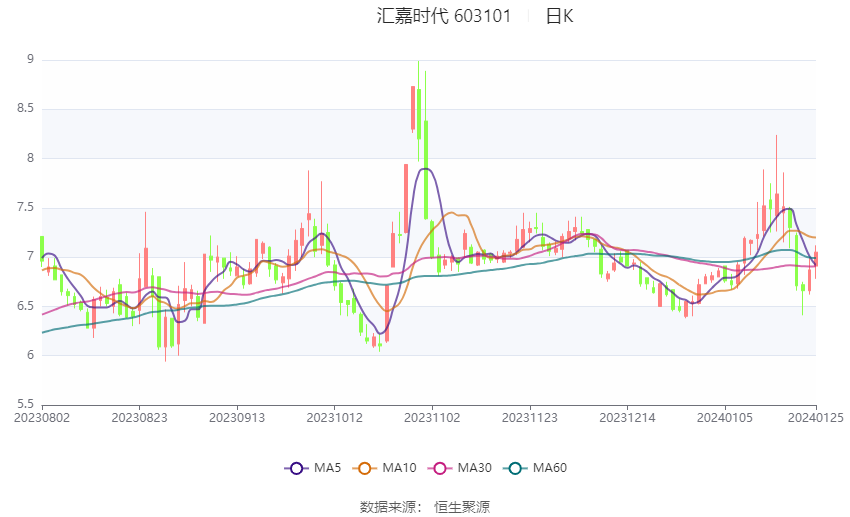
Task: Click y-axis value 9
Action: click(x=30, y=59)
